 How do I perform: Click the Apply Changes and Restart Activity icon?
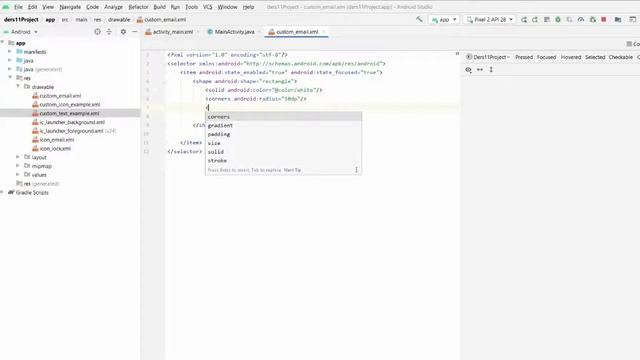pos(535,20)
